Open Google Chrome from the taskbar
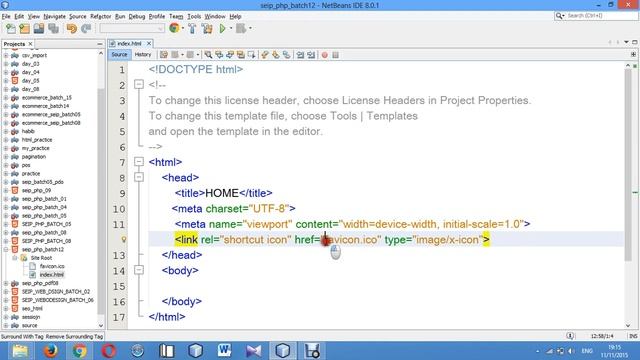The width and height of the screenshot is (640, 360). pos(80,351)
